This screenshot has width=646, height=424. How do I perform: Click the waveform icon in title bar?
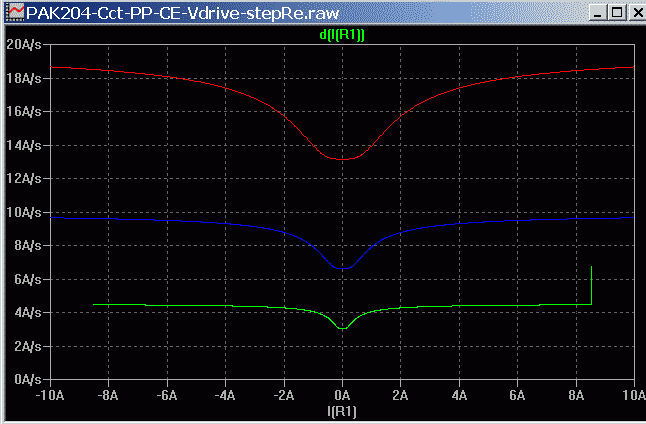pos(16,12)
